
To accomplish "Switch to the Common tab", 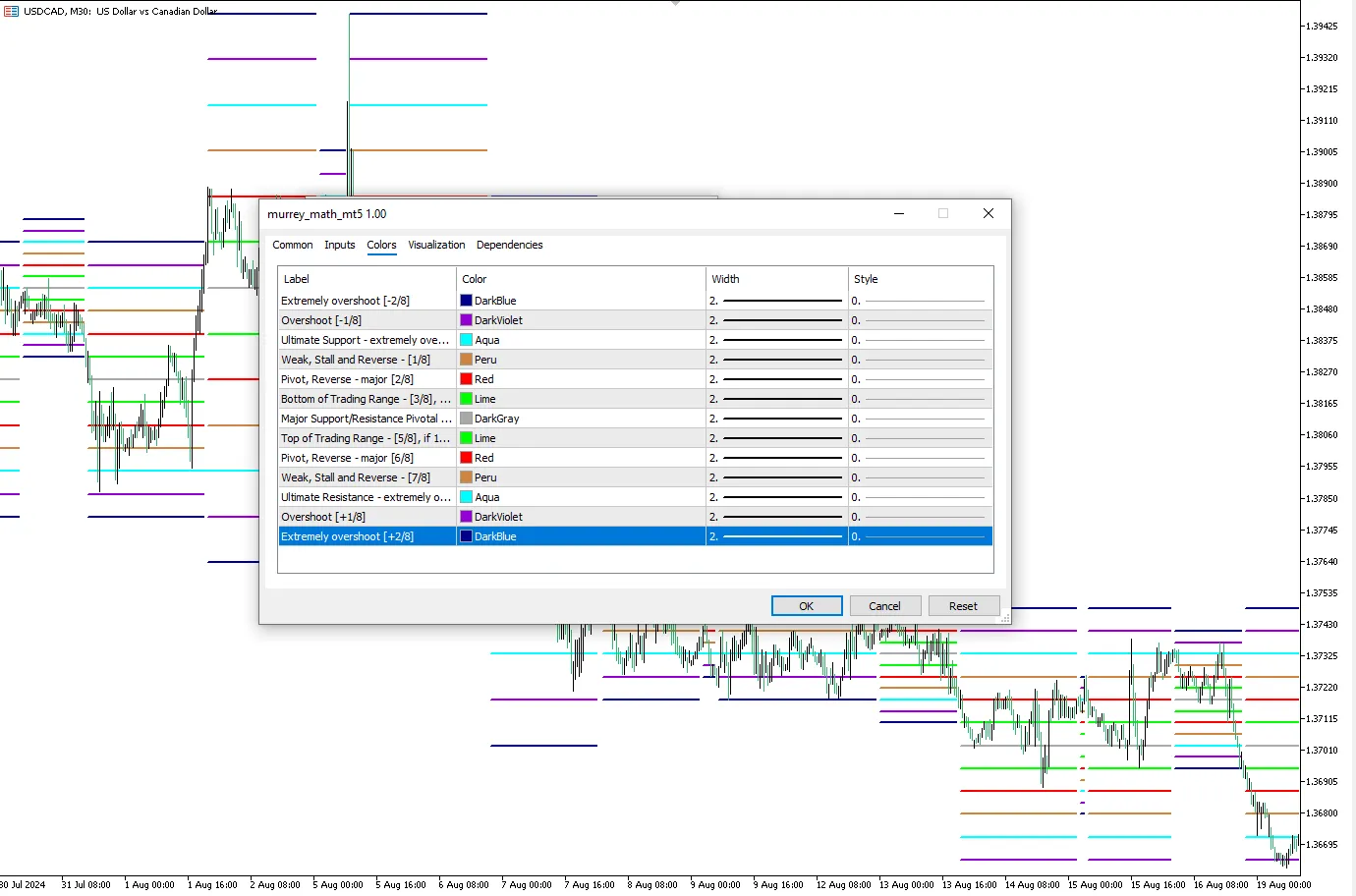I will 292,245.
